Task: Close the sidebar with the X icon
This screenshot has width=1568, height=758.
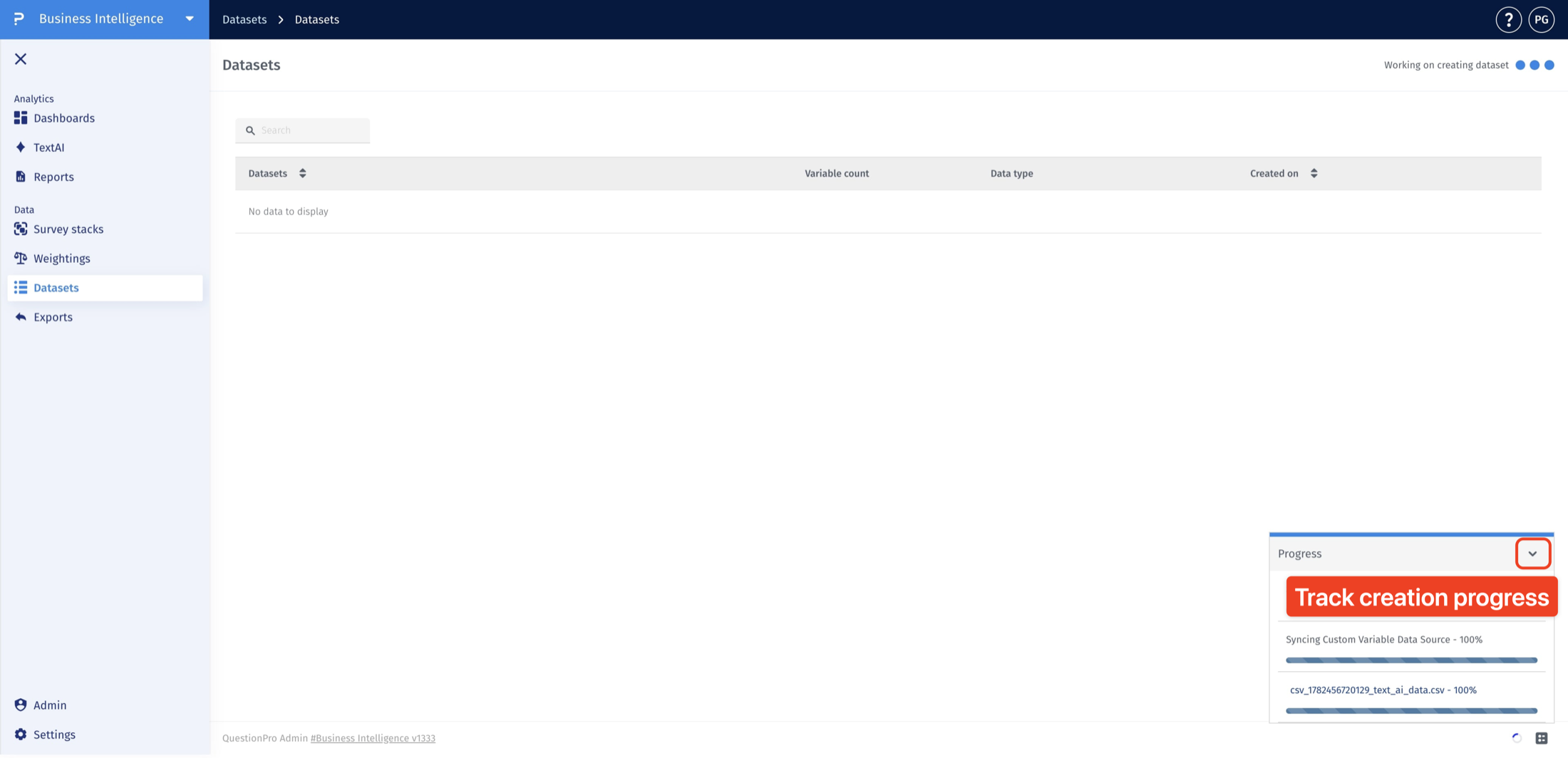Action: click(x=21, y=59)
